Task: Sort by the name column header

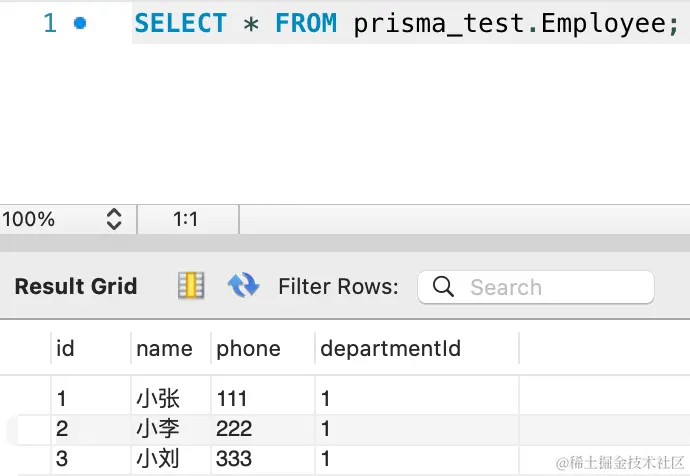Action: (164, 348)
